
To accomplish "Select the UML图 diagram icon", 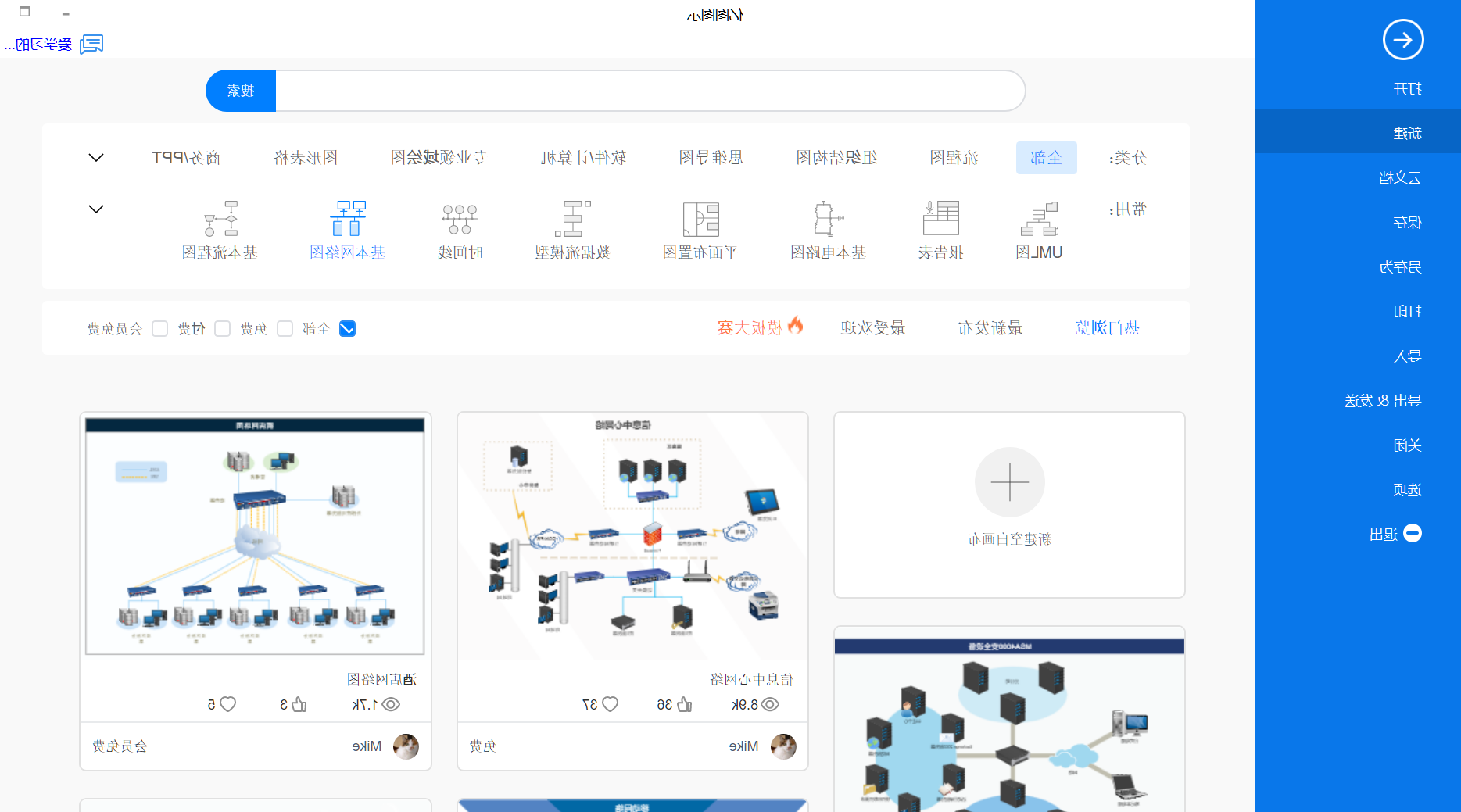I will 1039,219.
